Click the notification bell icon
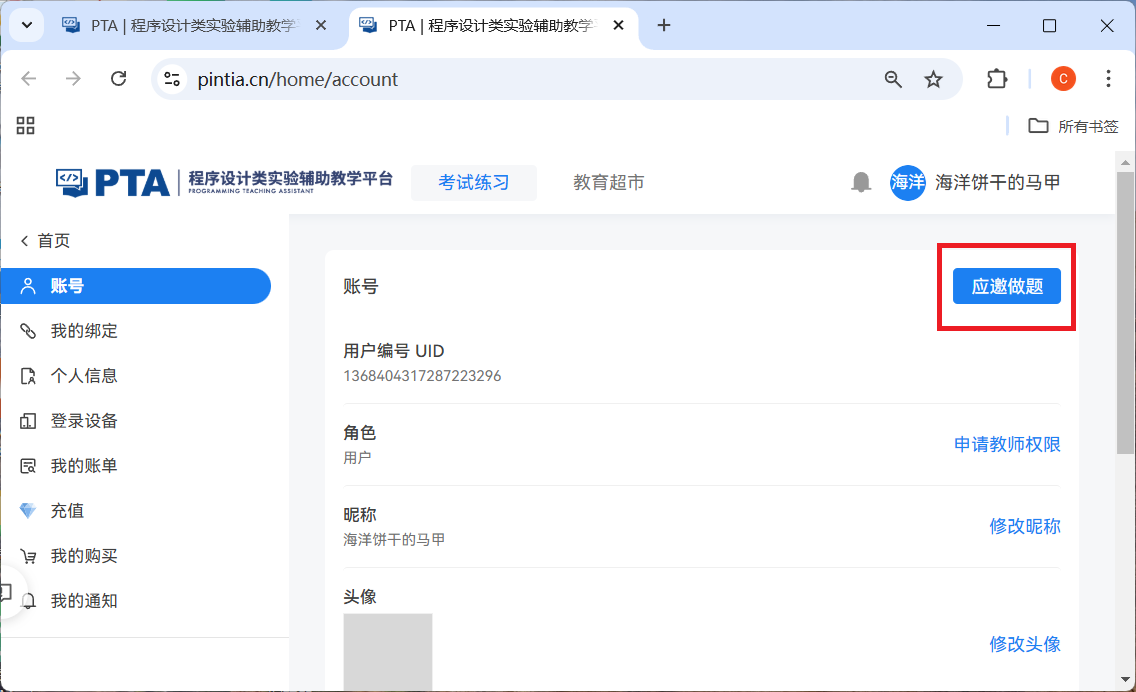Image resolution: width=1136 pixels, height=692 pixels. tap(861, 182)
